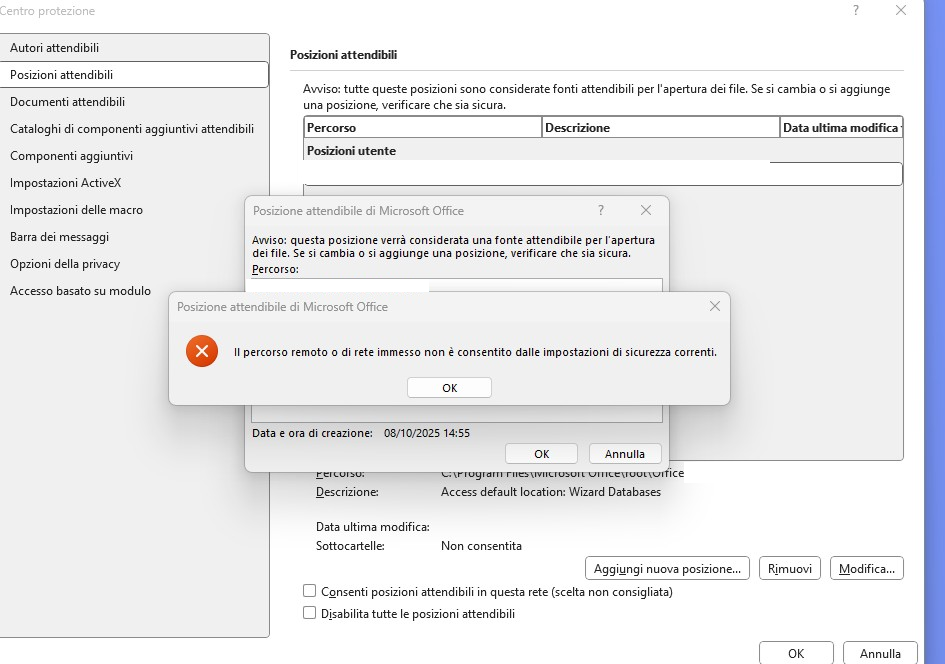Open Impostazioni ActiveX section
Viewport: 945px width, 664px height.
134,183
